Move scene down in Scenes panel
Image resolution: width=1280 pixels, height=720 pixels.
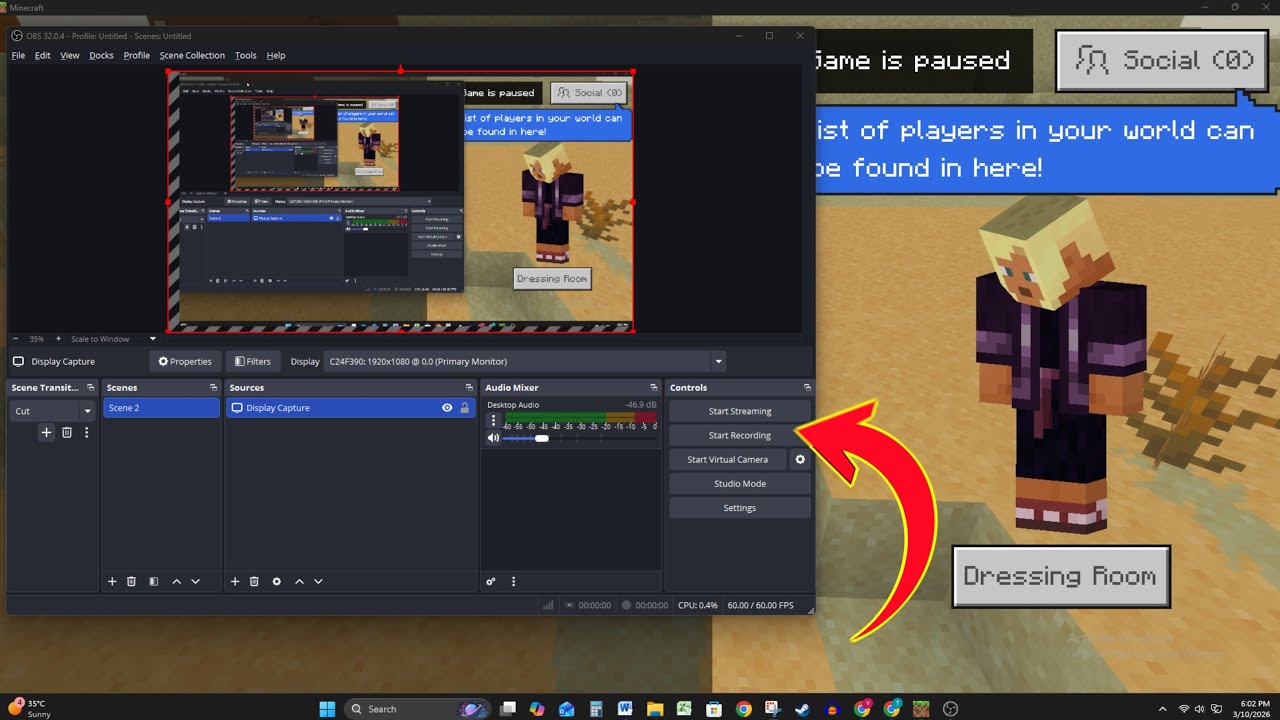click(x=195, y=581)
